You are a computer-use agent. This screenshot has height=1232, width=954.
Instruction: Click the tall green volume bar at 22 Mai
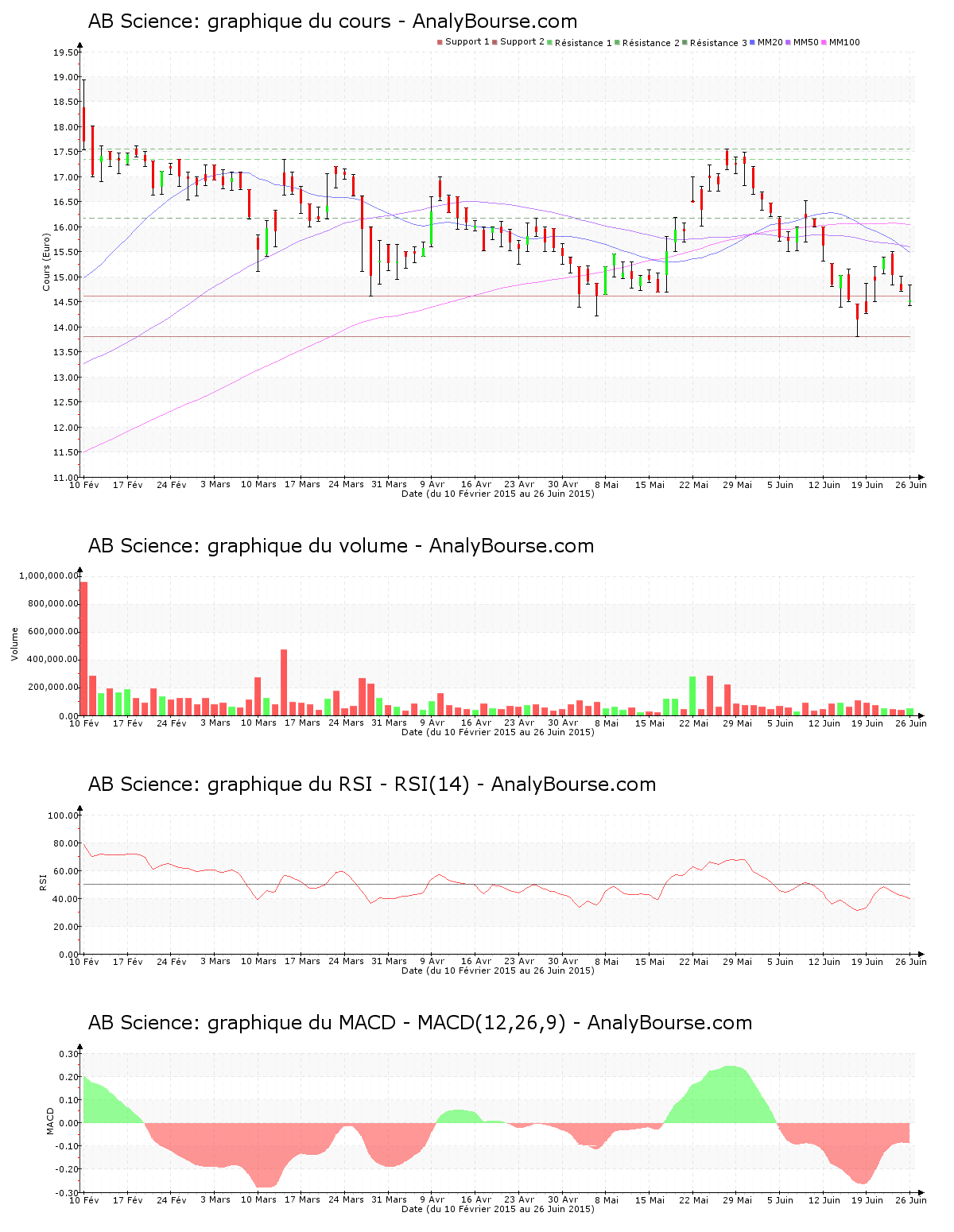[x=692, y=696]
